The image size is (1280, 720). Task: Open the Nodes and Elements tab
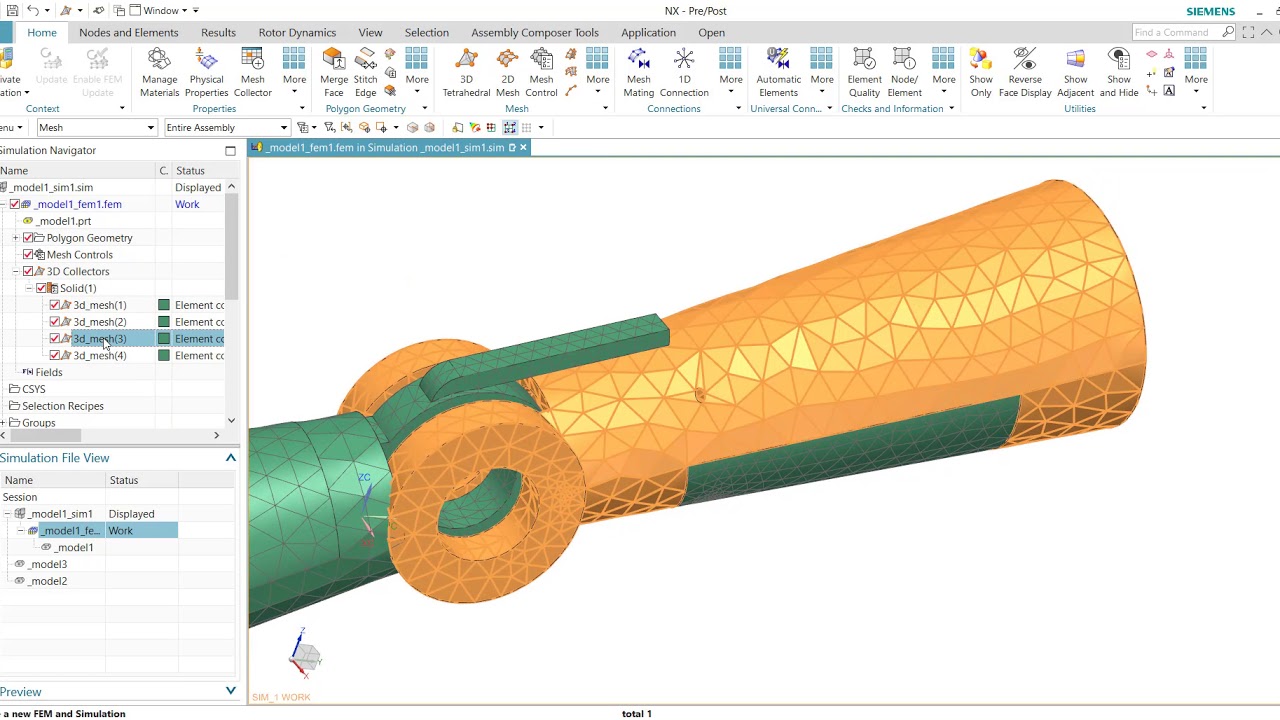point(128,32)
